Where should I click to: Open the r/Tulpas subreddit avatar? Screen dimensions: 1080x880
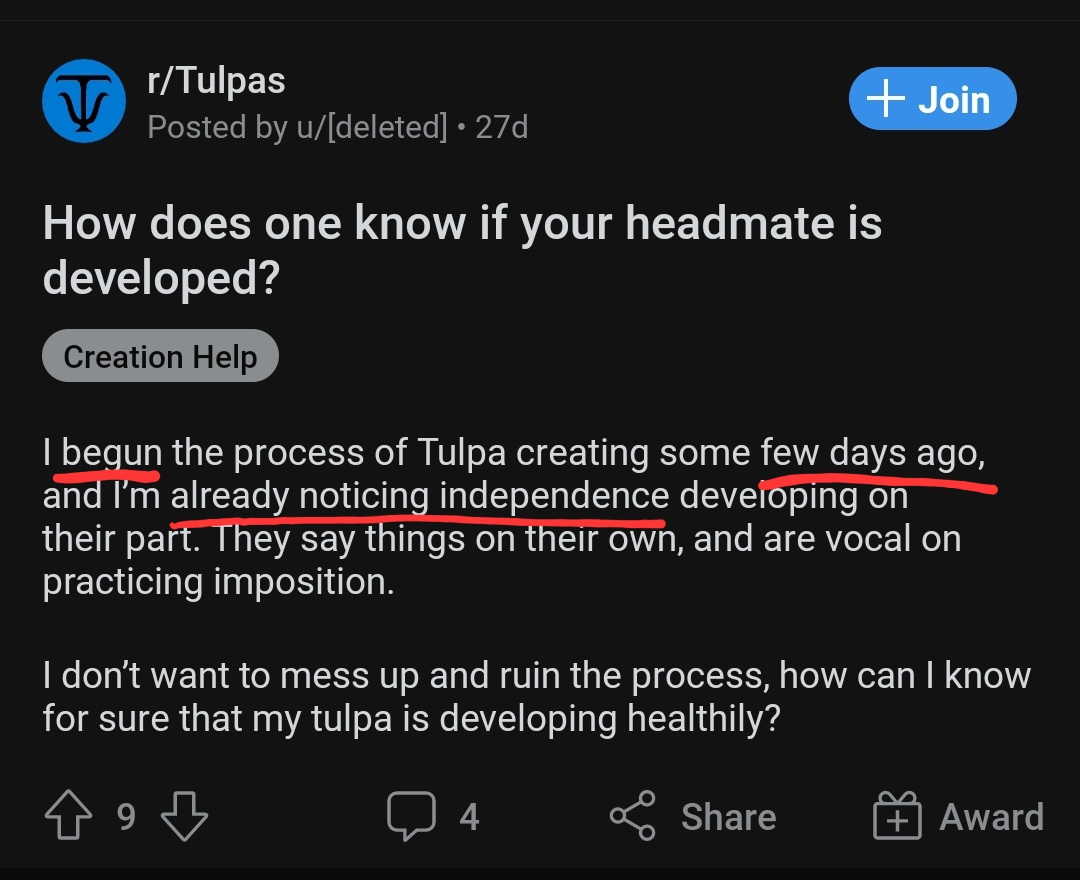pyautogui.click(x=84, y=101)
